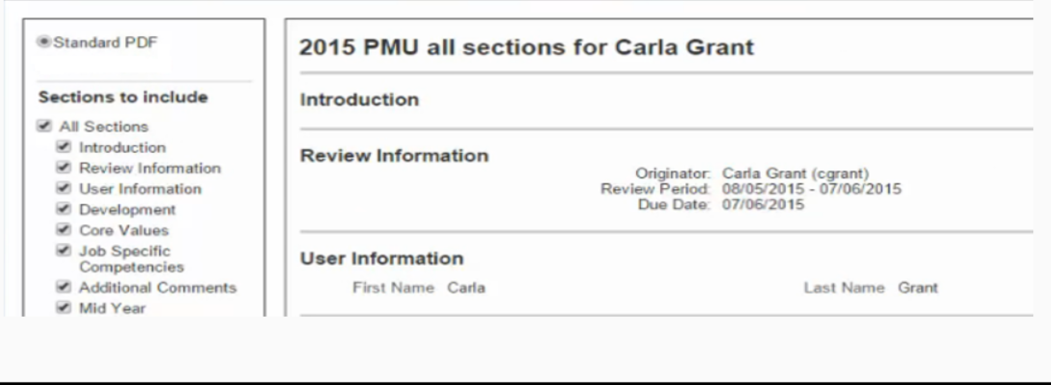Uncheck the Additional Comments checkbox
This screenshot has height=387, width=1051.
click(64, 287)
